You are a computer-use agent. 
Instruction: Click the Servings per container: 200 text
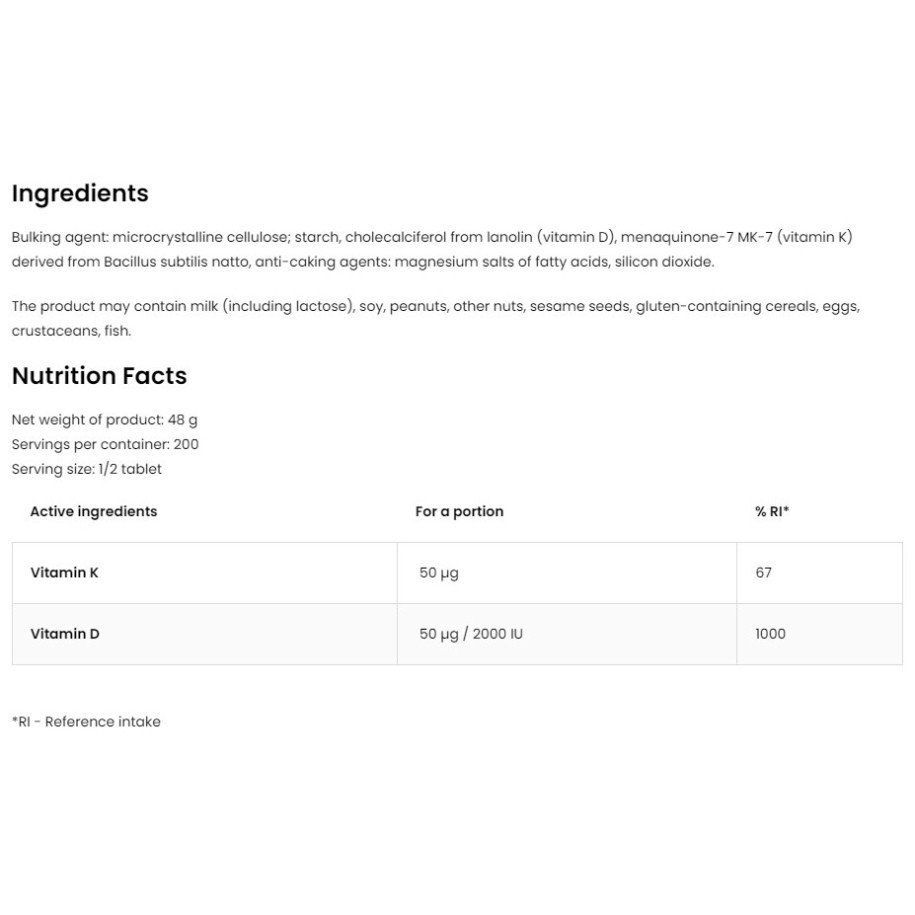(x=105, y=445)
